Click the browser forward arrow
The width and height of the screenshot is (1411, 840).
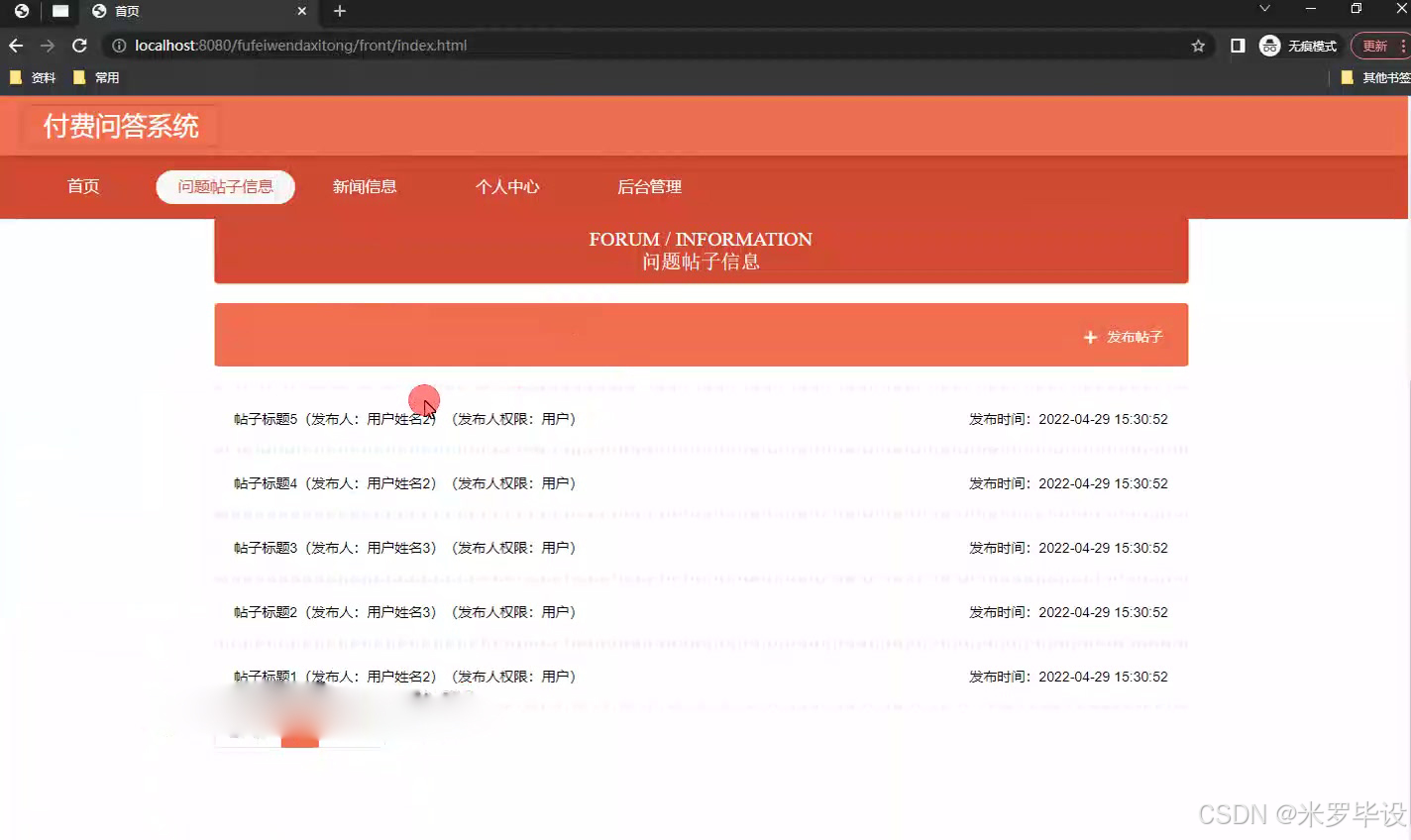click(x=48, y=46)
